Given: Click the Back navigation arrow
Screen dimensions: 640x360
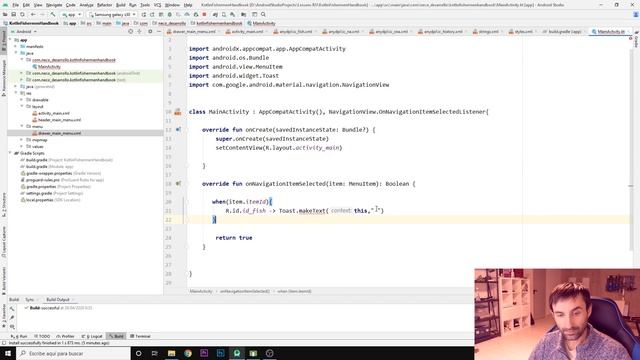Looking at the screenshot, I should point(33,14).
